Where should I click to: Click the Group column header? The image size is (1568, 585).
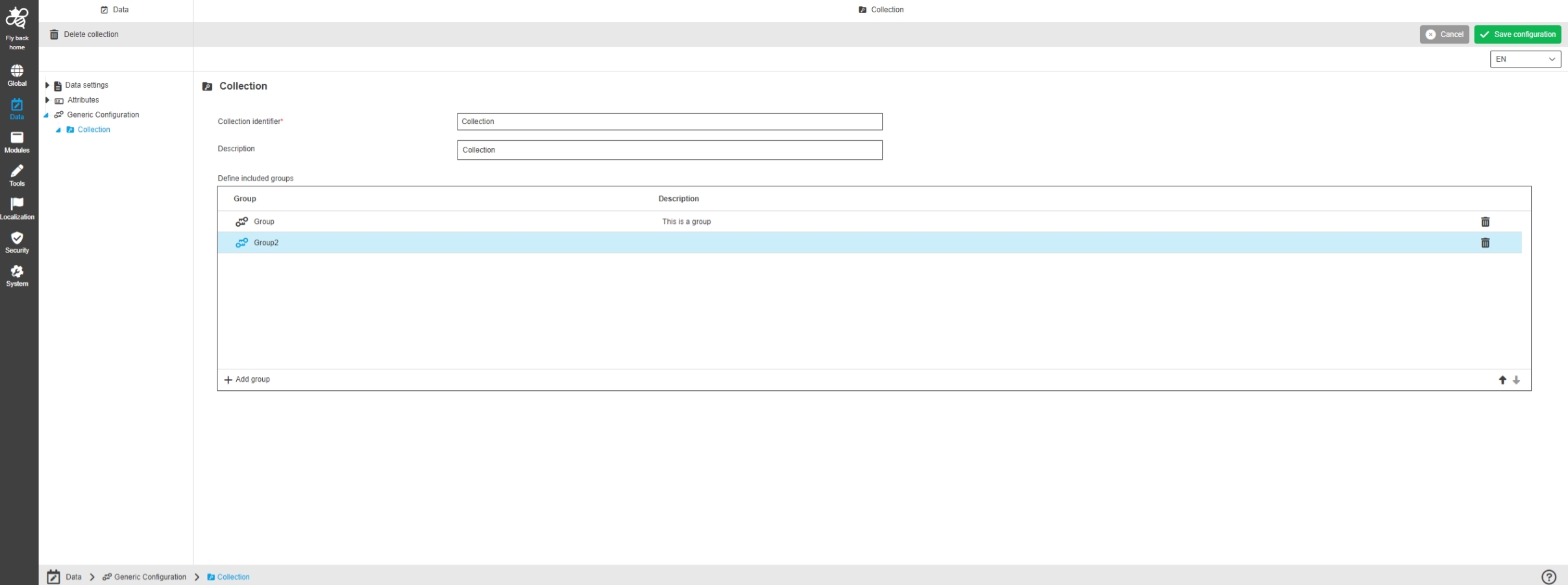245,199
